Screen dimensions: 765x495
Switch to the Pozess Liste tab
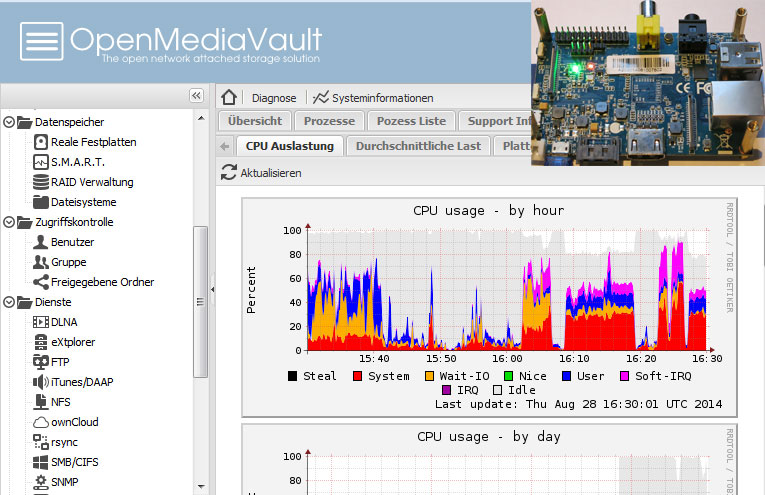coord(411,121)
